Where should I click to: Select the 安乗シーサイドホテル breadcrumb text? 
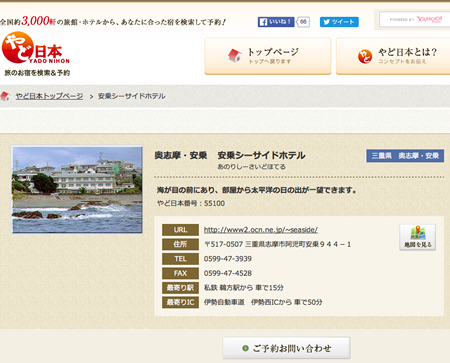point(131,96)
